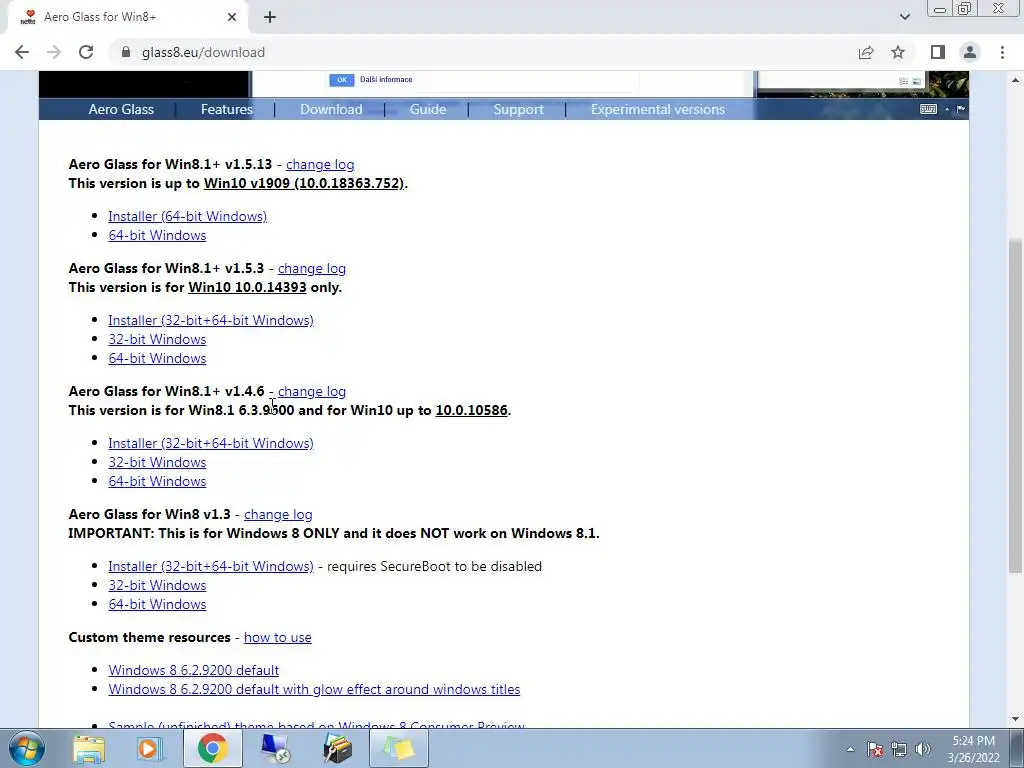The height and width of the screenshot is (768, 1024).
Task: Go back to the previous page
Action: click(22, 52)
